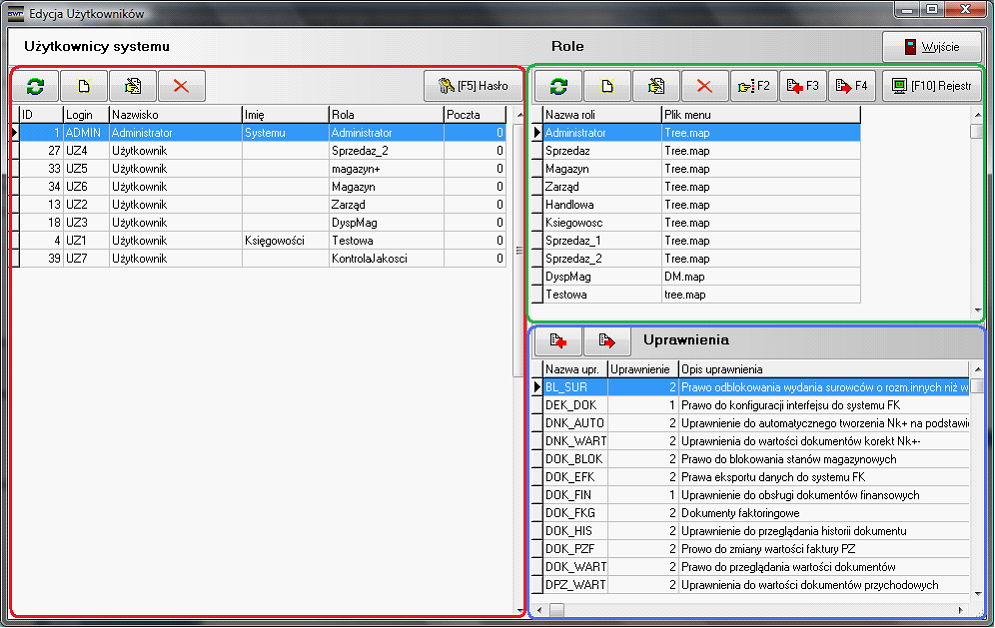
Task: Click the F2 button in roles toolbar
Action: click(x=753, y=87)
